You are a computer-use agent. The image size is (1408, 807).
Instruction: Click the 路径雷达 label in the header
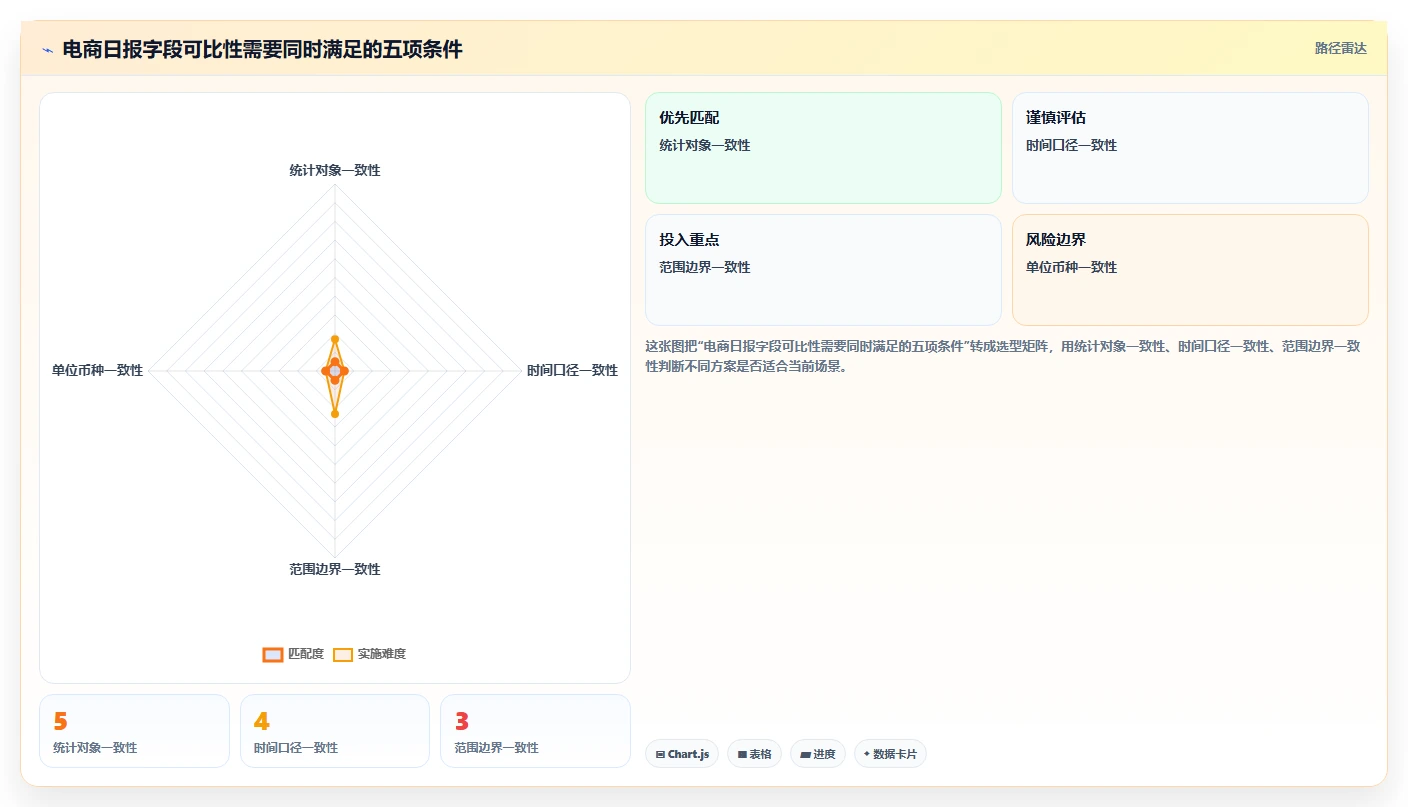(x=1340, y=48)
